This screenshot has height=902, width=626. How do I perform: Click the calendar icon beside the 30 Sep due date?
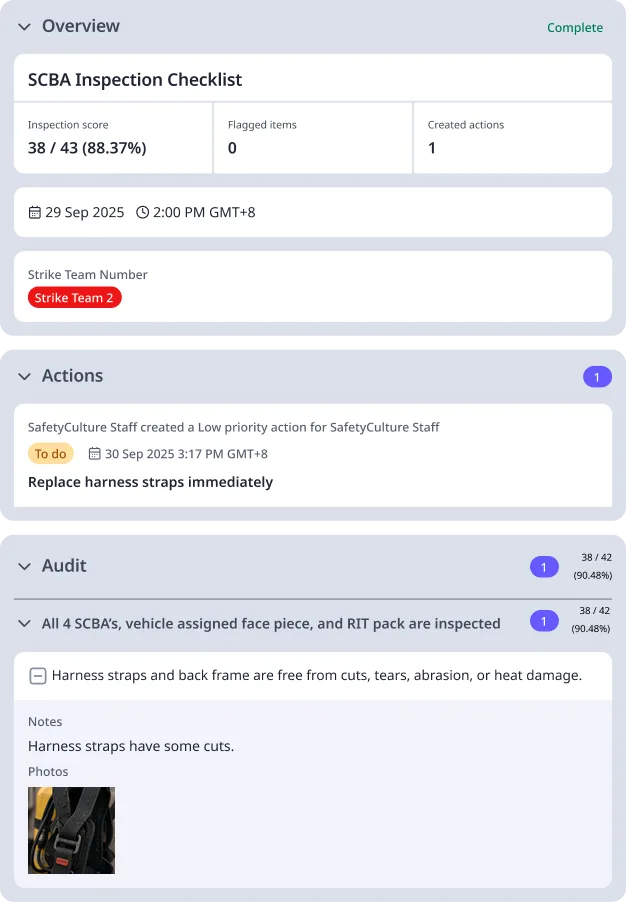[93, 453]
